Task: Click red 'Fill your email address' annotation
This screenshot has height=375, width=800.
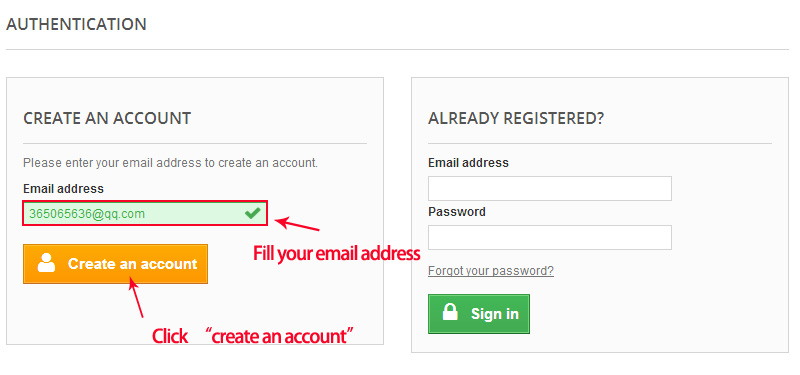Action: point(337,254)
